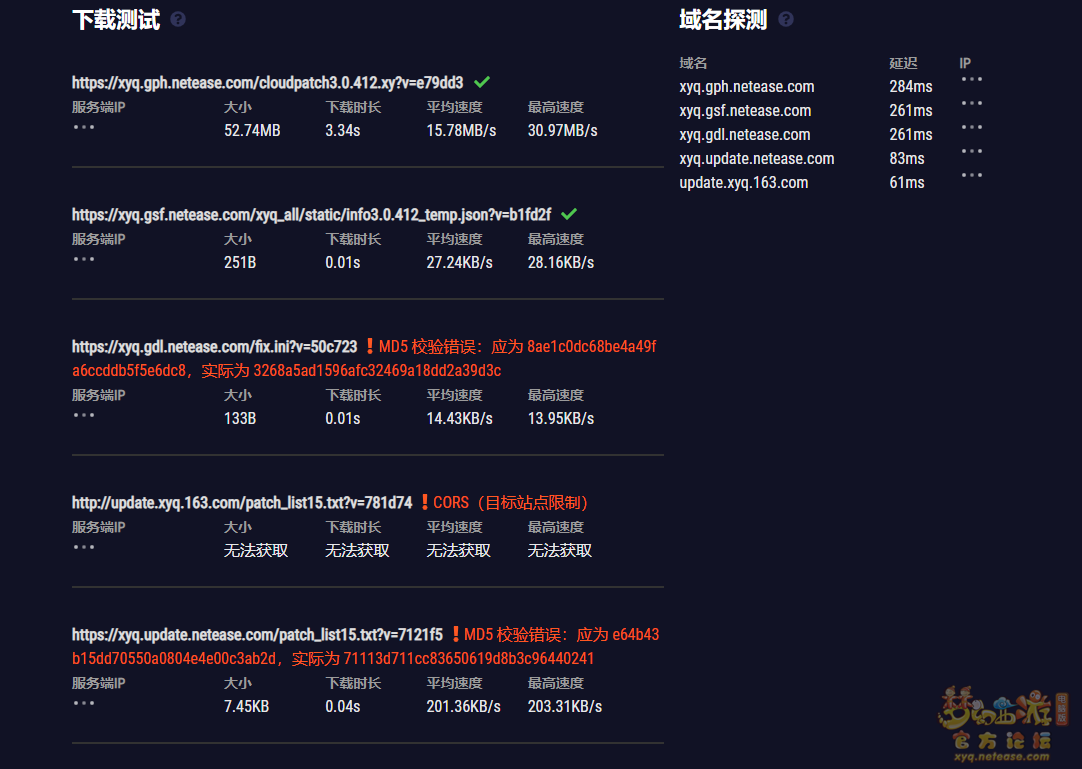Screen dimensions: 1082x769
Task: Click the 83ms latency value
Action: coord(907,159)
